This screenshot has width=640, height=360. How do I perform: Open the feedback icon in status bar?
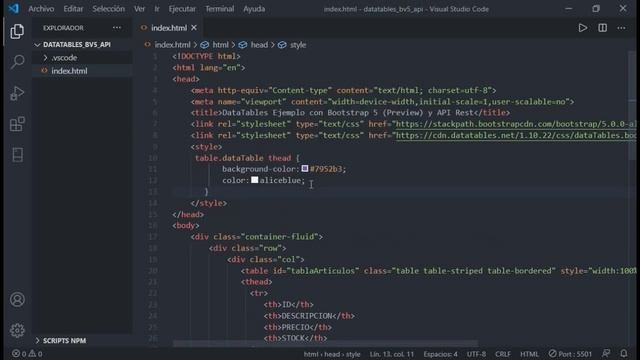(606, 353)
